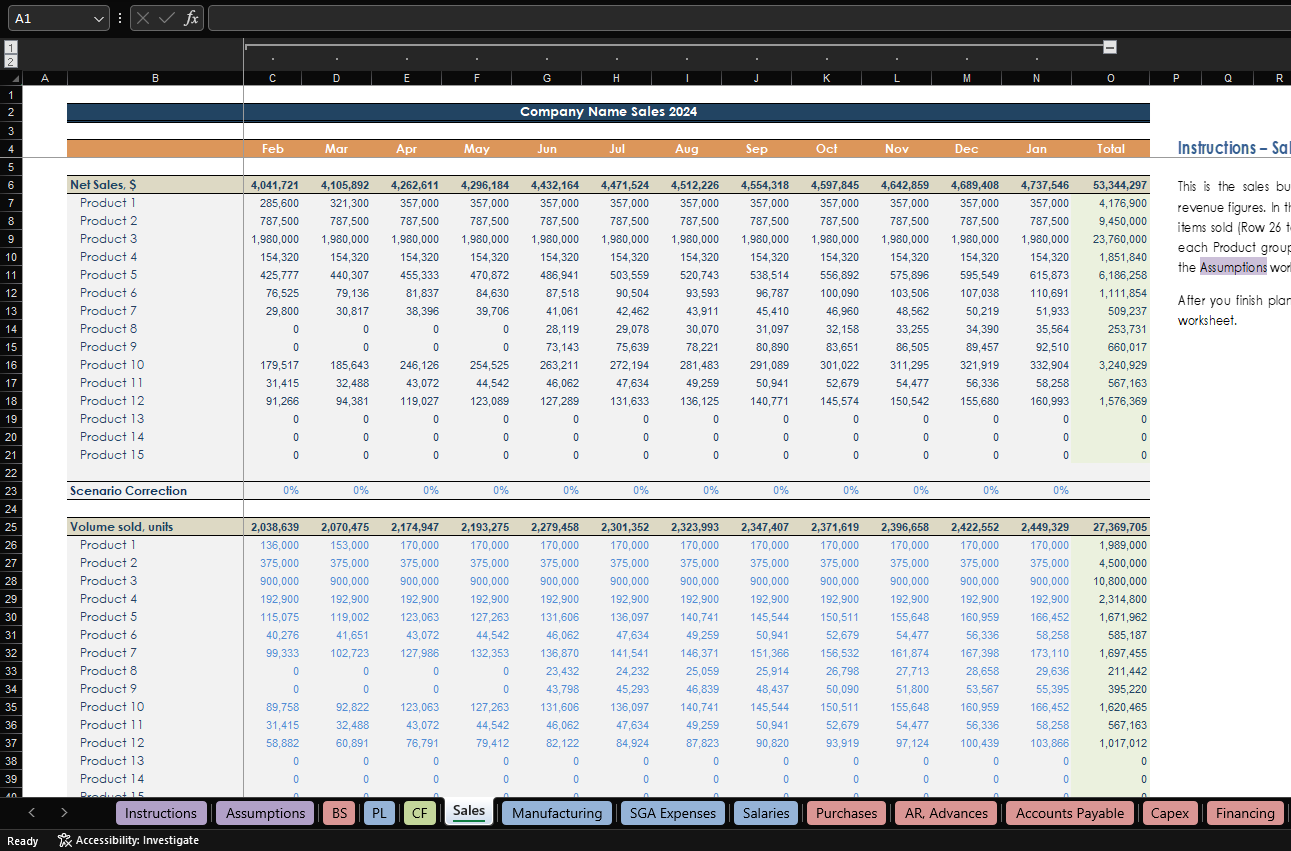Open Accessibility: Investigate in status bar
Screen dimensions: 1291x851
click(x=129, y=840)
